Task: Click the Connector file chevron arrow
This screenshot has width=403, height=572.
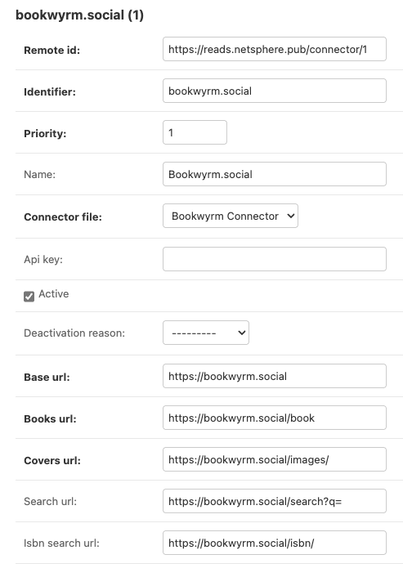Action: [291, 216]
